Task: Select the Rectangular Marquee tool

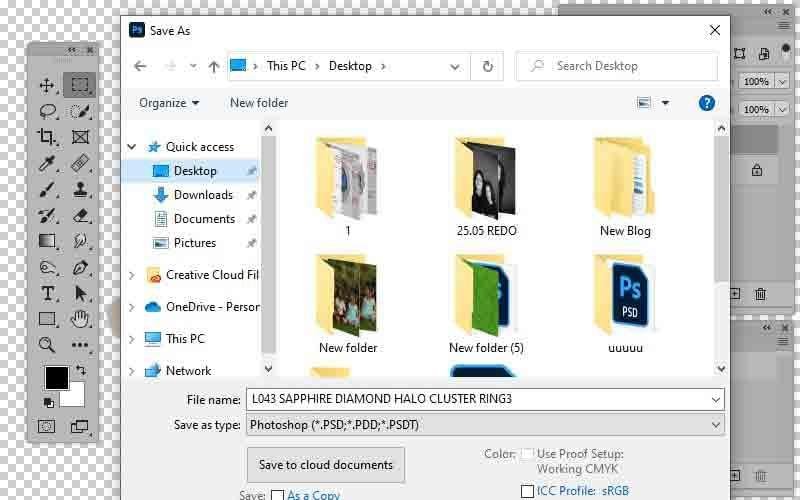Action: click(80, 85)
